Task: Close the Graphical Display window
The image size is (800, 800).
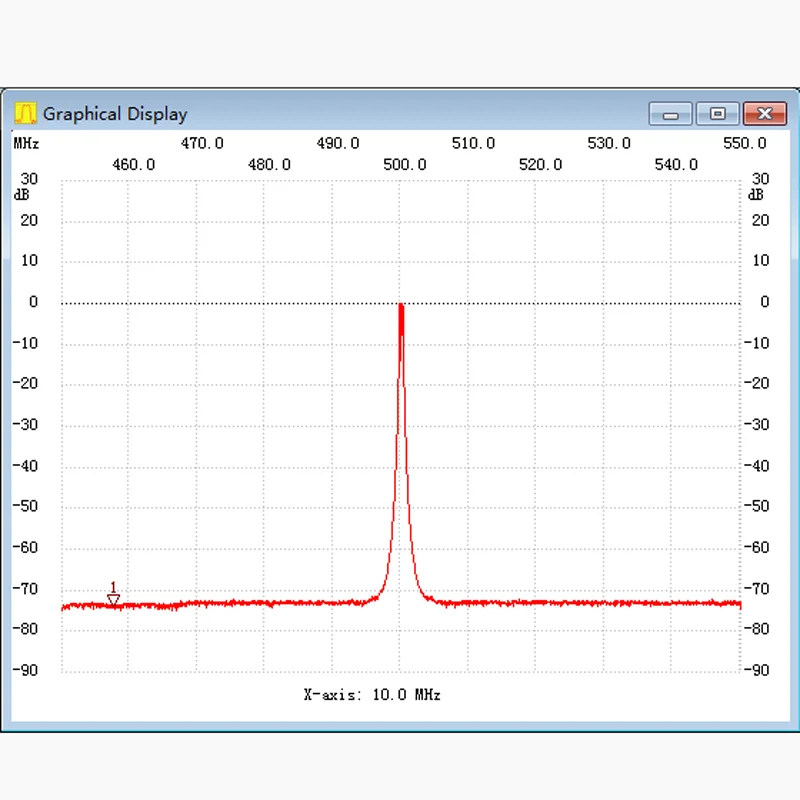Action: [765, 113]
